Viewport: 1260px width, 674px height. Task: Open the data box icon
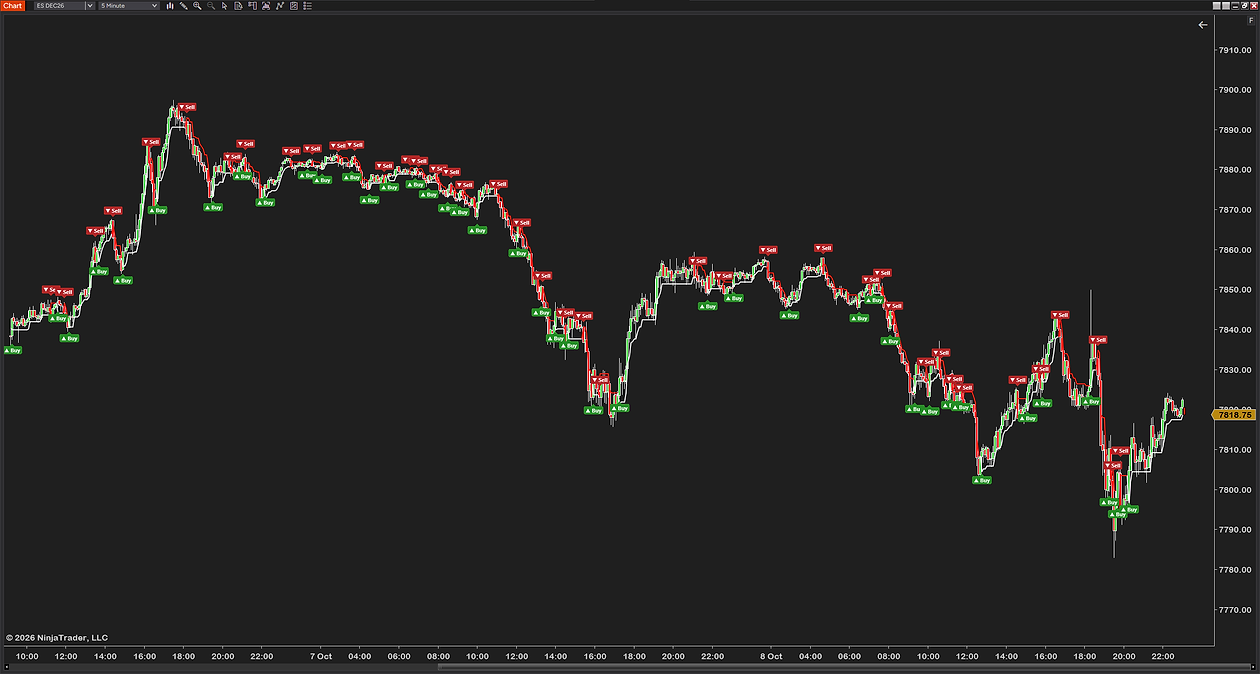tap(238, 6)
